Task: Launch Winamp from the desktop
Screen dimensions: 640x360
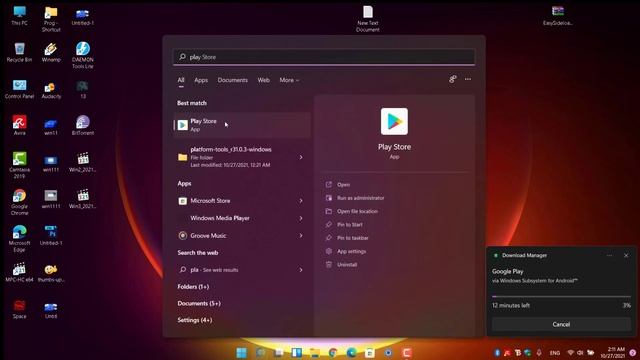Action: pyautogui.click(x=51, y=52)
